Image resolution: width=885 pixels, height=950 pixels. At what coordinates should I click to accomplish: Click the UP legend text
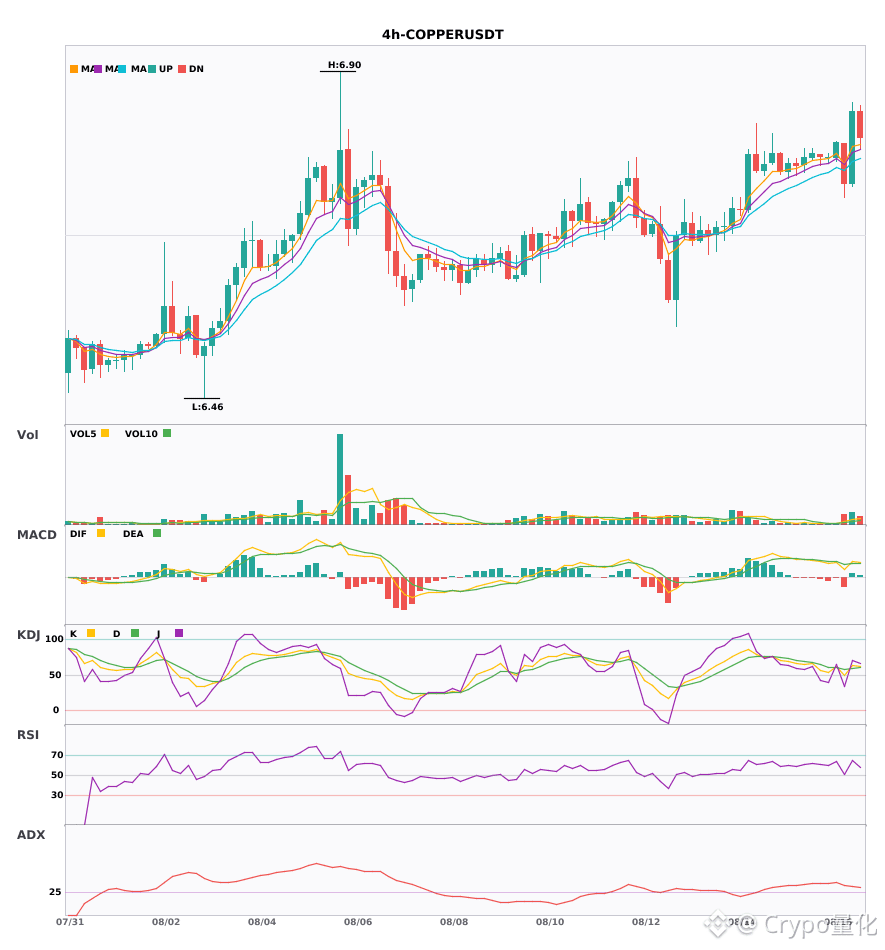click(x=166, y=69)
